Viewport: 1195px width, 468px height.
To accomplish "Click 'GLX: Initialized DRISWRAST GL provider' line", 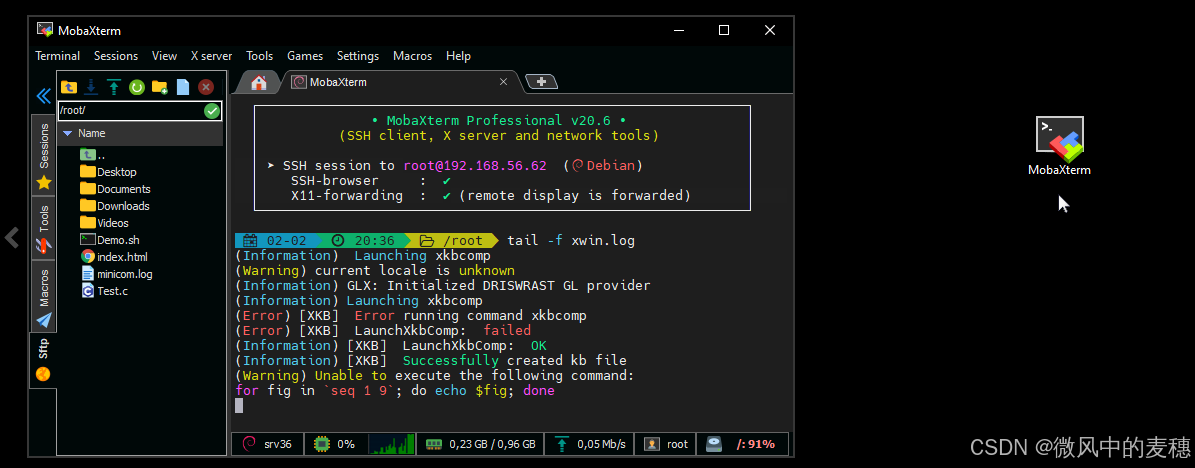I will [443, 286].
